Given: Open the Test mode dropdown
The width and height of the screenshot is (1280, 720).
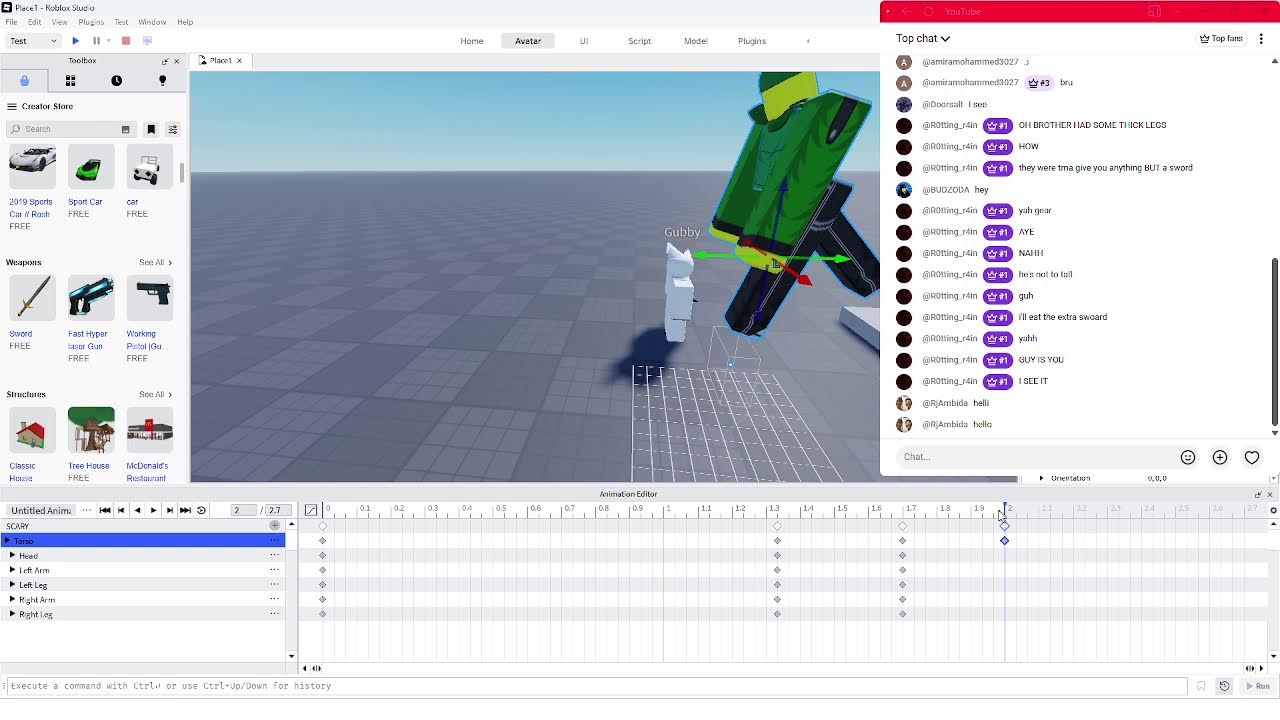Looking at the screenshot, I should coord(33,41).
